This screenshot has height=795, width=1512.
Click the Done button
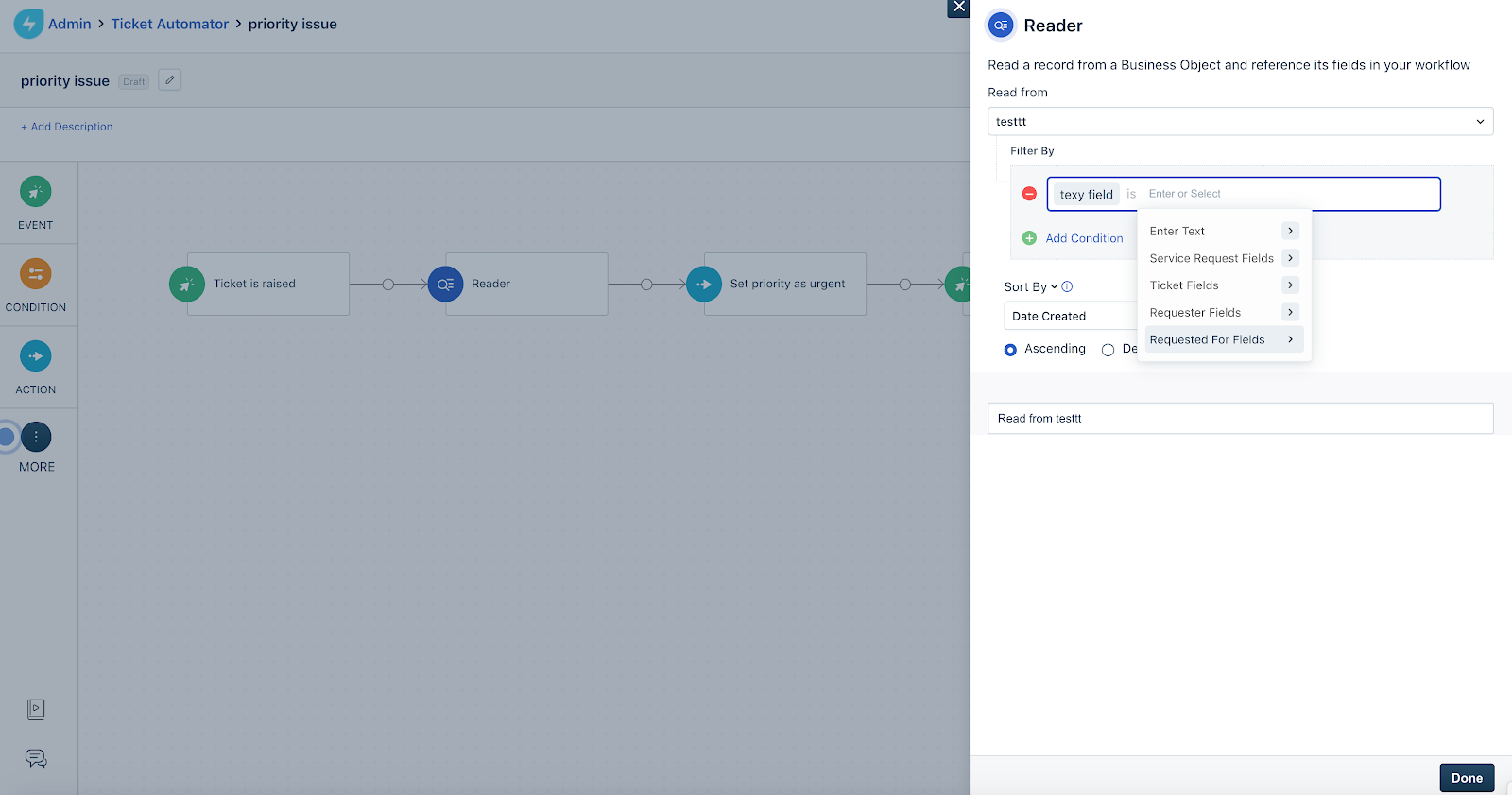pos(1467,778)
